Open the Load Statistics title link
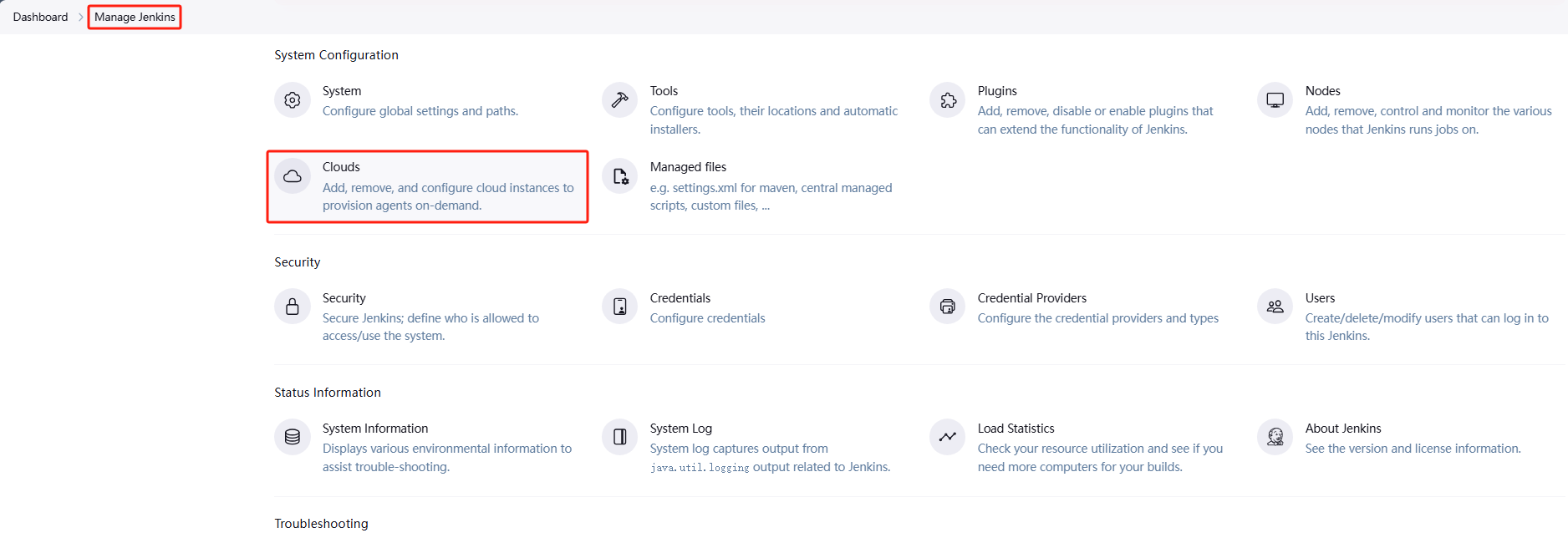Viewport: 1568px width, 543px height. (1016, 429)
